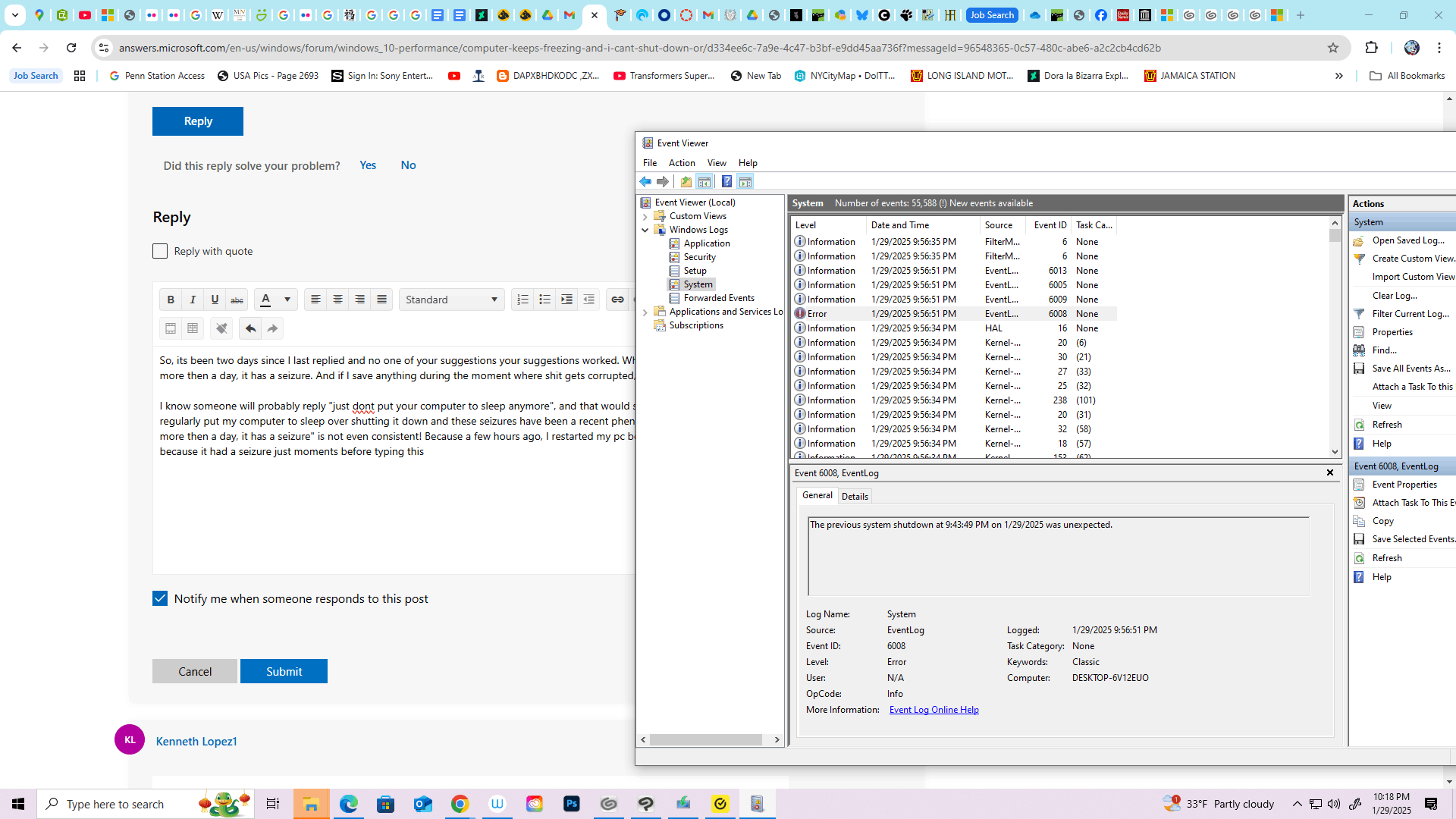The height and width of the screenshot is (819, 1456).
Task: Click the italic formatting icon
Action: pyautogui.click(x=193, y=300)
